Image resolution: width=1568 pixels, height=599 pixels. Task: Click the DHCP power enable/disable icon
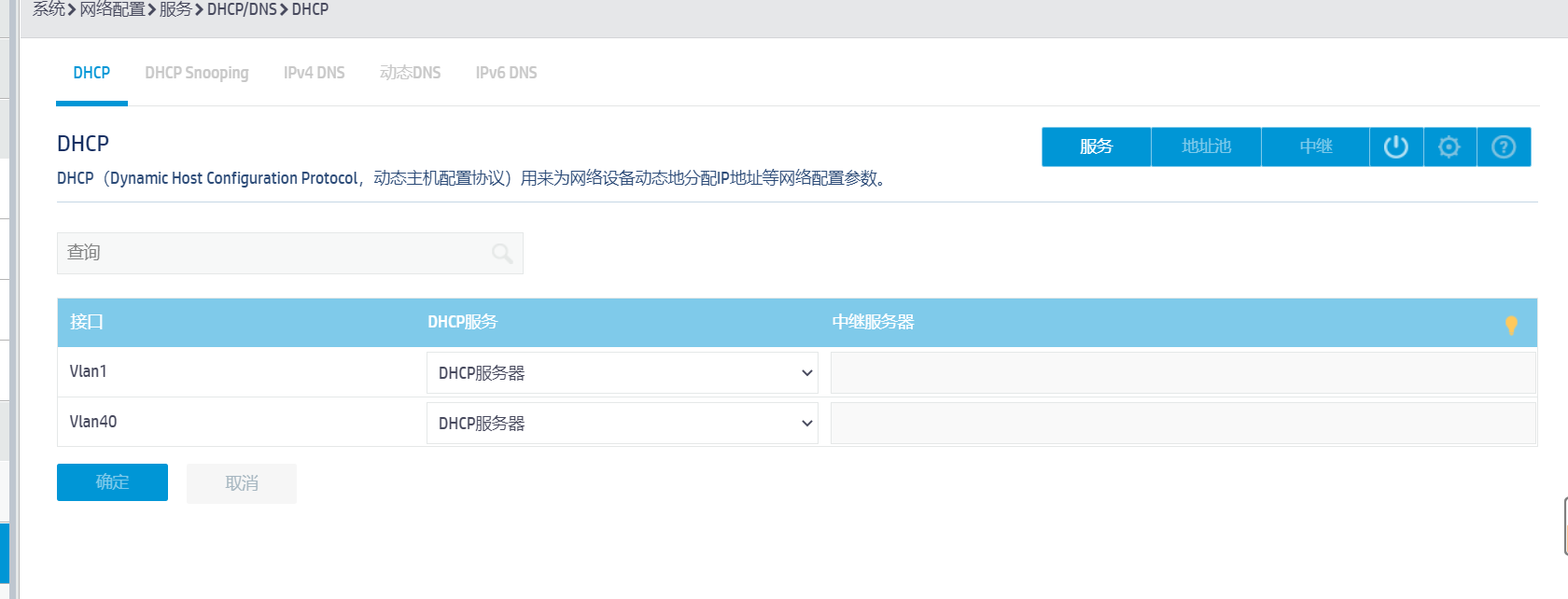pyautogui.click(x=1395, y=147)
